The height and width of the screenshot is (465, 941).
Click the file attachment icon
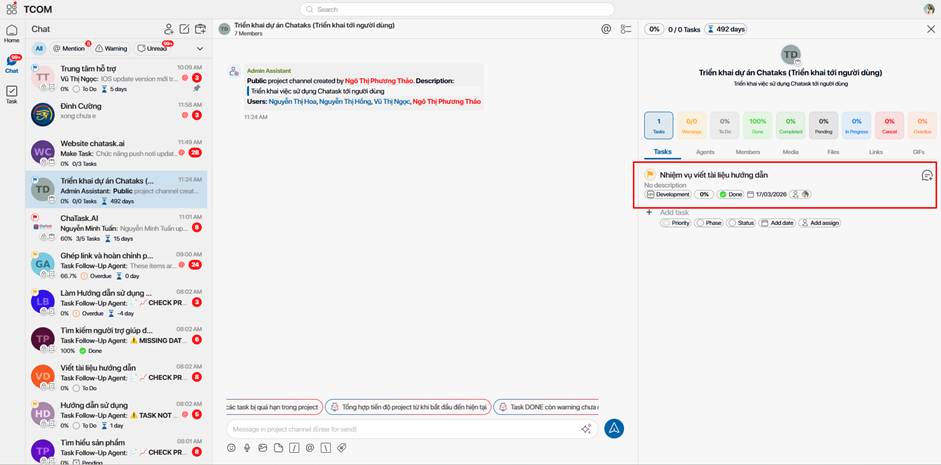click(x=278, y=448)
